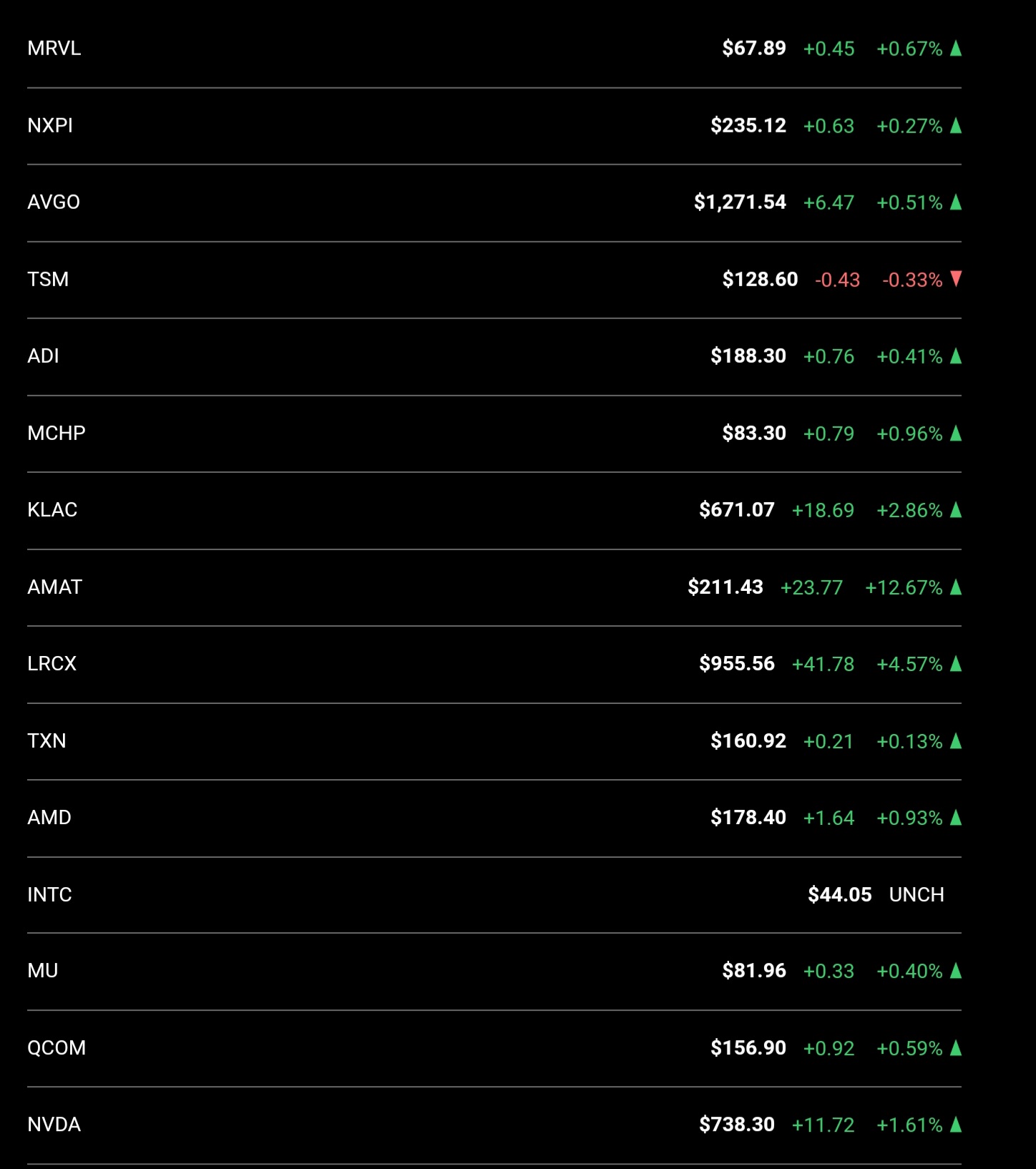Click NVDA price $738.30

tap(737, 1125)
